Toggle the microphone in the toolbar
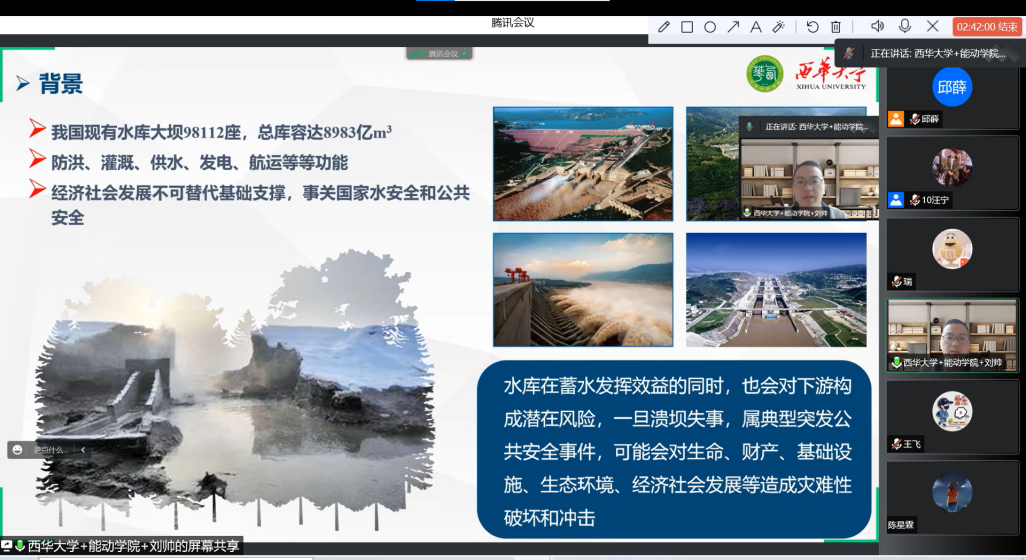Image resolution: width=1026 pixels, height=560 pixels. 905,26
